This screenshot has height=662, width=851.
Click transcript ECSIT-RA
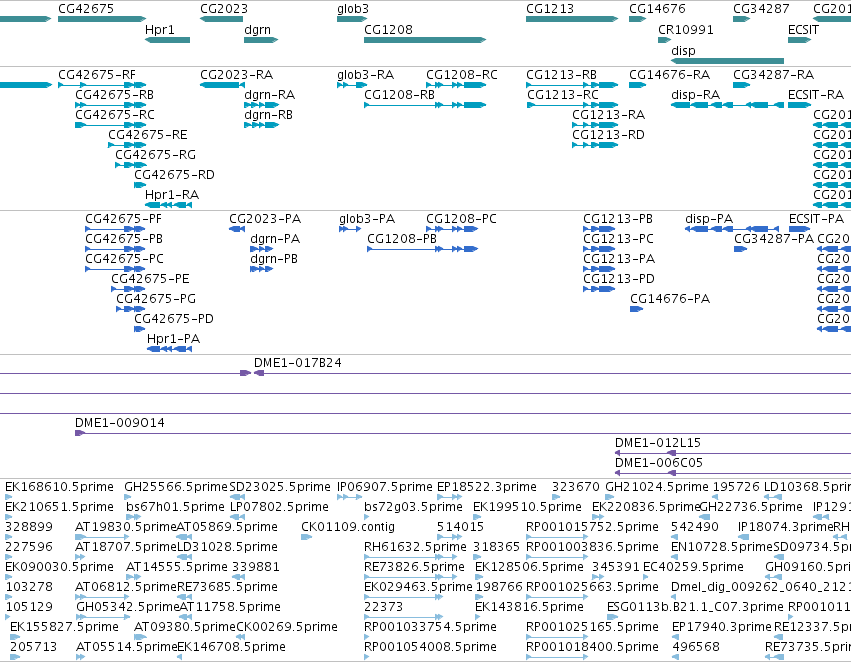(816, 95)
